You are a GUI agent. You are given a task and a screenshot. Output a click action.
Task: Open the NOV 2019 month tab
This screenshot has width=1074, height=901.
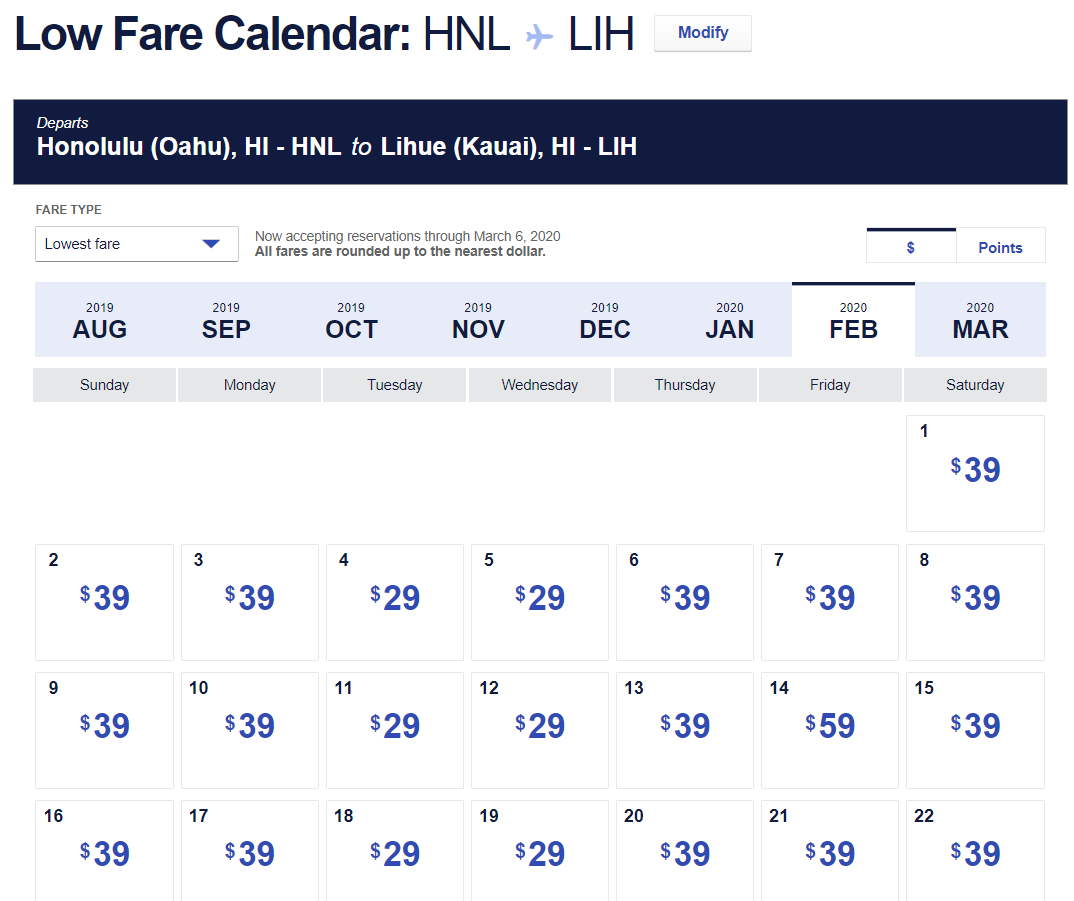[x=478, y=320]
